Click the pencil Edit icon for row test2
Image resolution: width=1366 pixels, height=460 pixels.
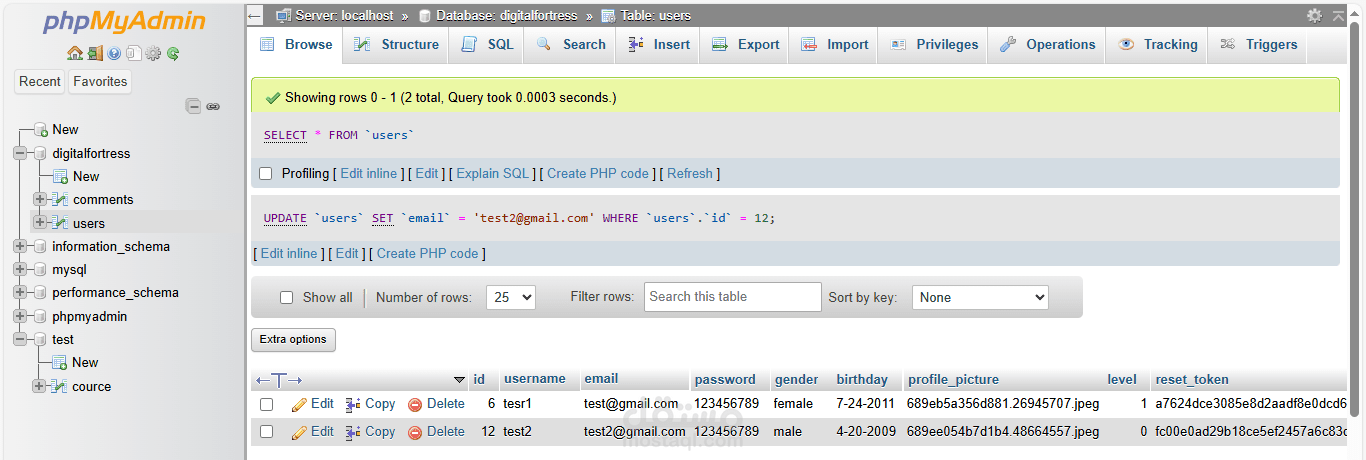299,433
